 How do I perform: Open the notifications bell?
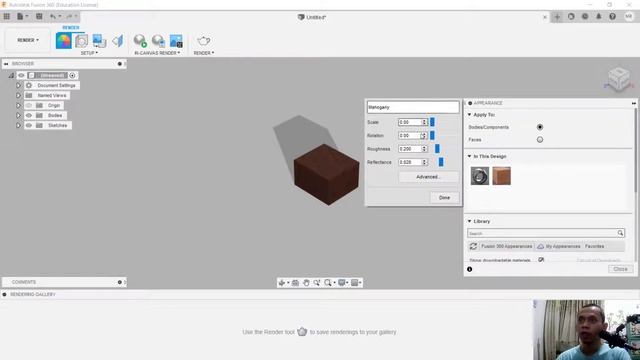[x=599, y=17]
